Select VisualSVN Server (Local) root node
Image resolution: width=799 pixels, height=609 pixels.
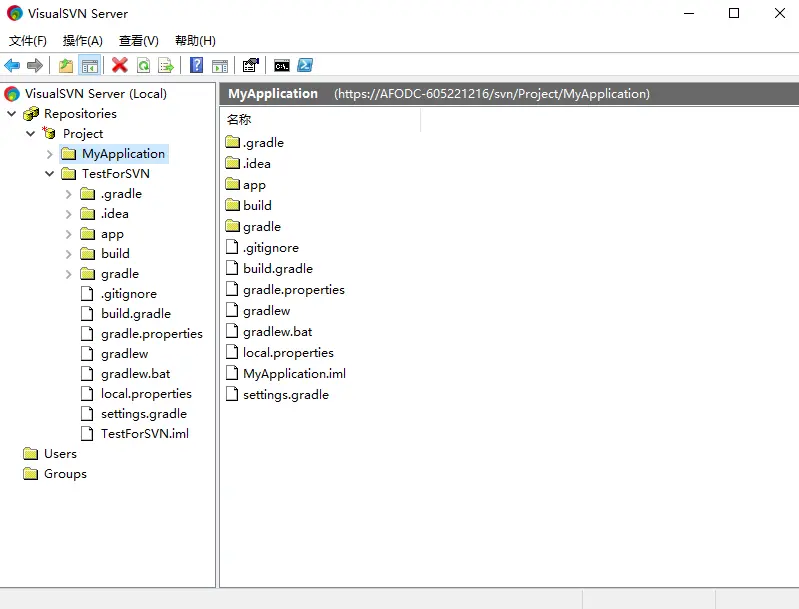click(x=96, y=94)
